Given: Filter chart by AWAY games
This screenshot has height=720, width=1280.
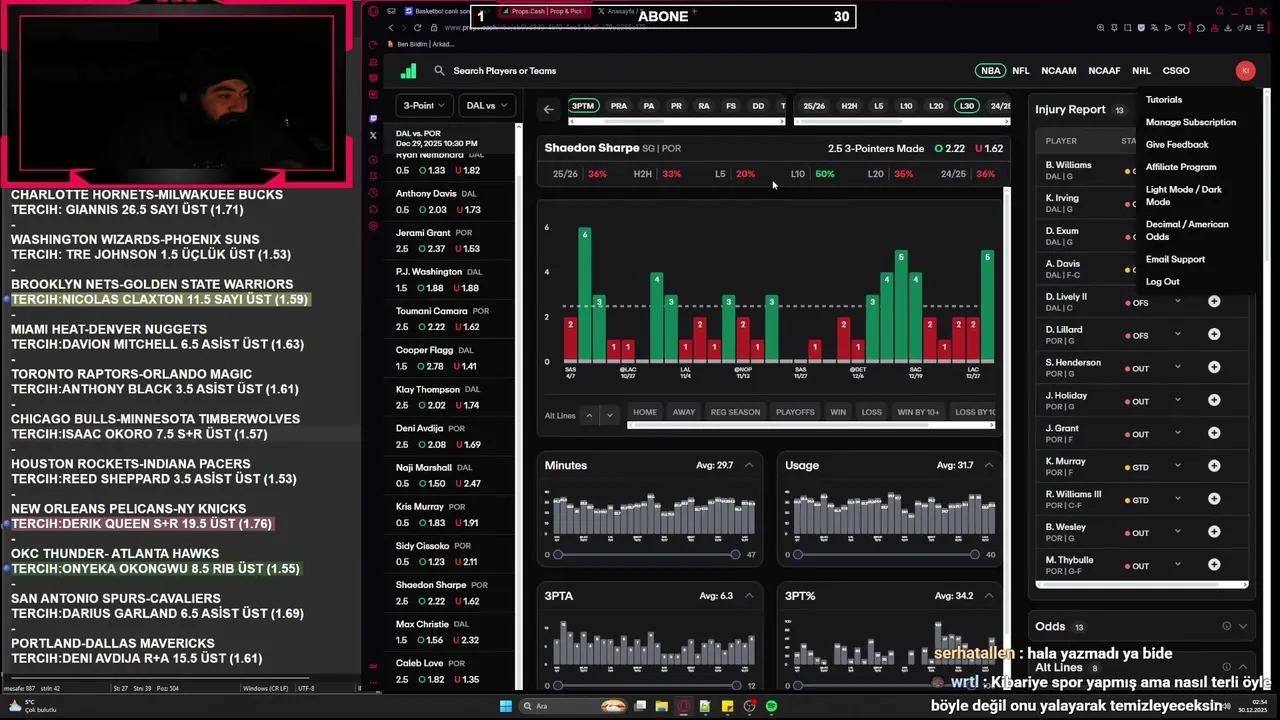Looking at the screenshot, I should 684,412.
